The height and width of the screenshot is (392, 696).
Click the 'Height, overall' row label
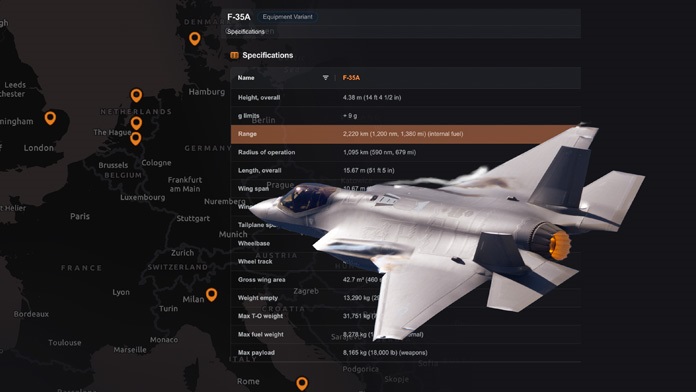(259, 98)
